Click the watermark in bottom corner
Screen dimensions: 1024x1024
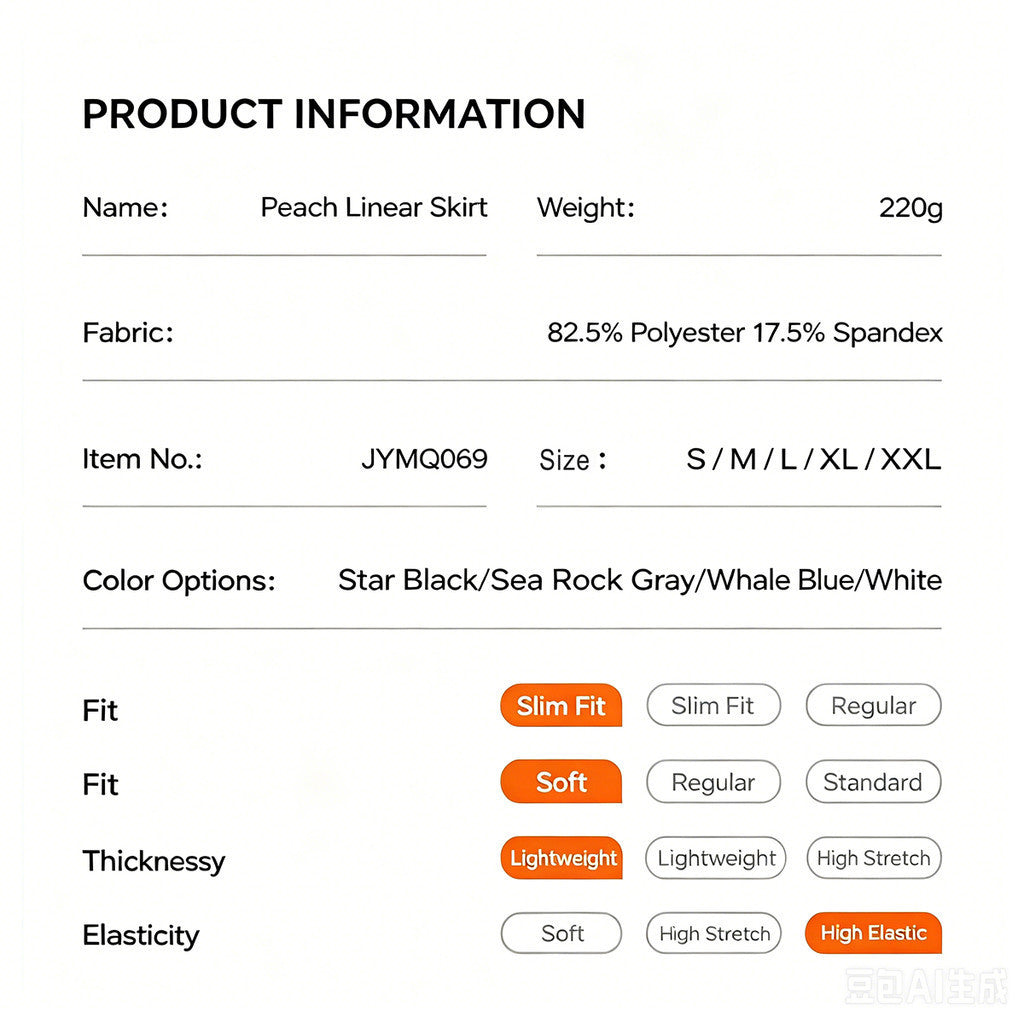926,987
